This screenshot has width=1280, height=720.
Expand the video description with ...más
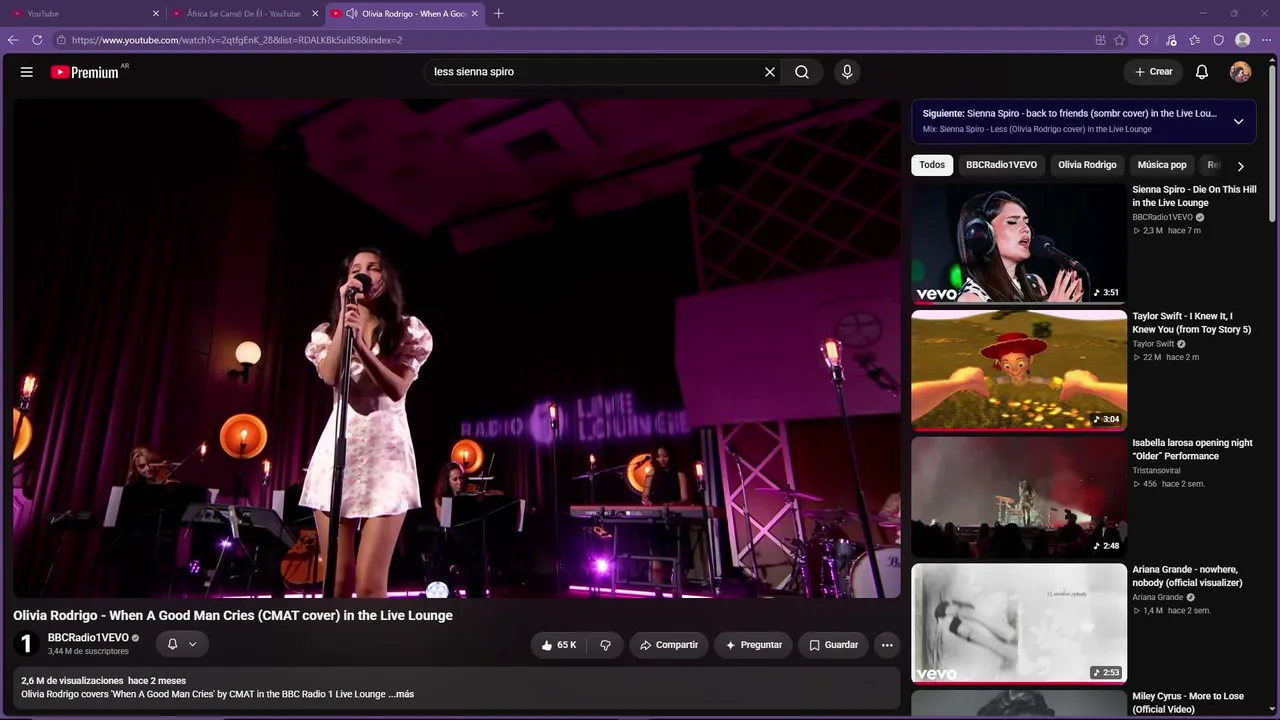(x=401, y=694)
